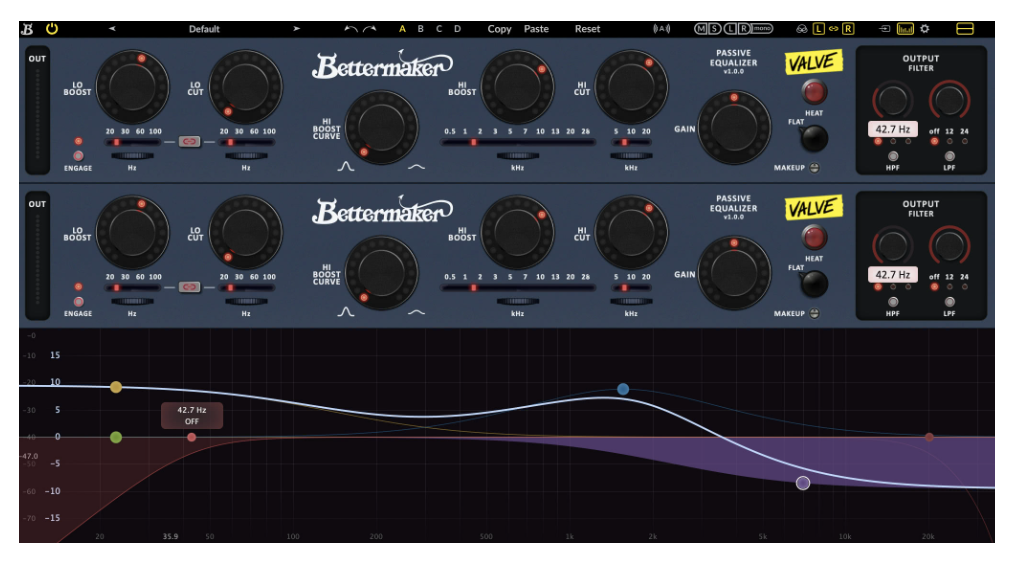Click the bottom unit red HEAT button
The height and width of the screenshot is (563, 1017).
(815, 238)
